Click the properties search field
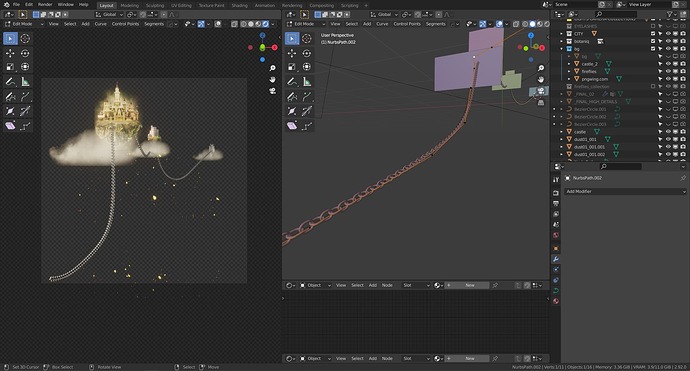690x371 pixels. tap(621, 166)
